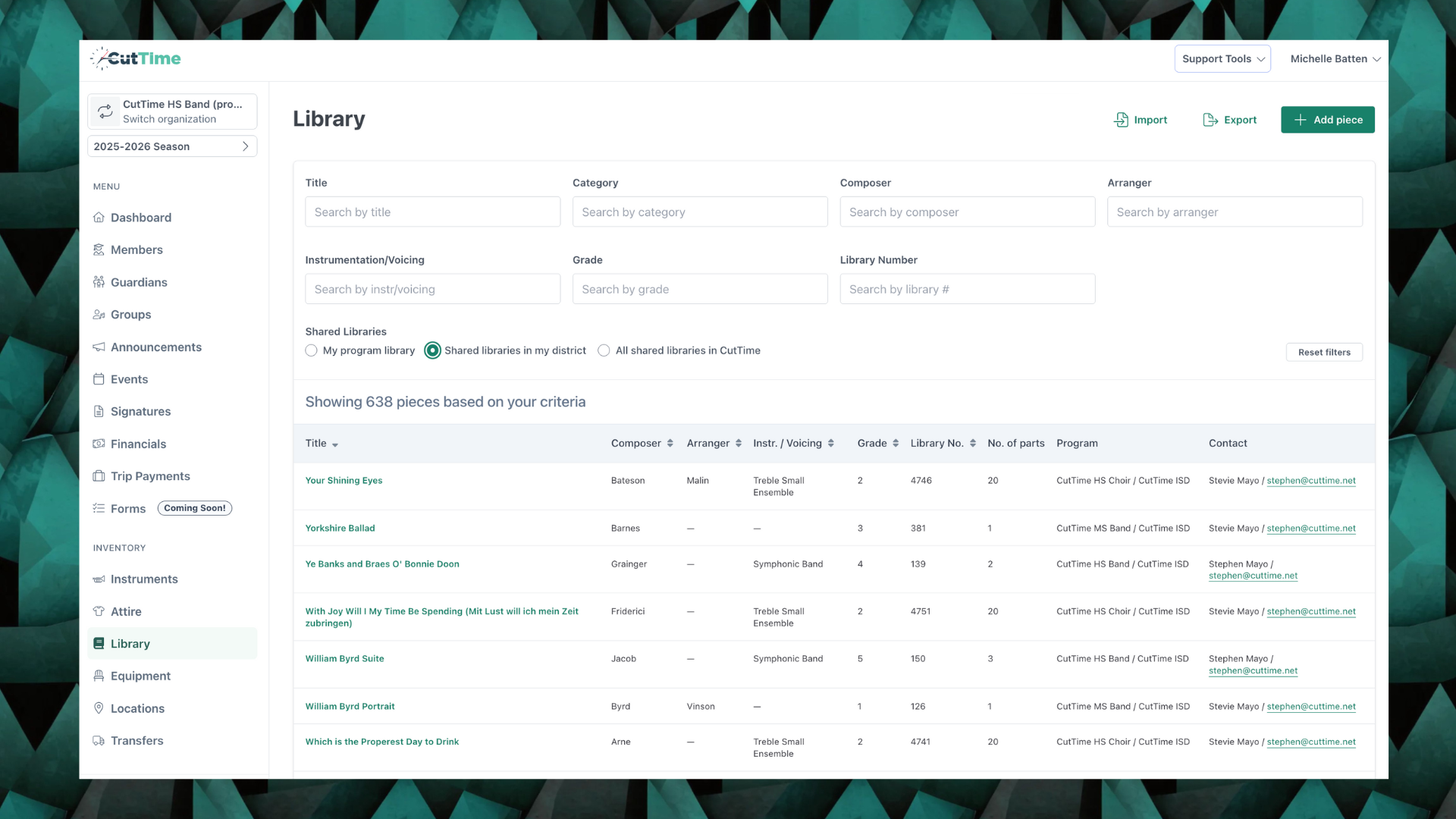
Task: Select the Instruments icon under Inventory
Action: pyautogui.click(x=99, y=579)
